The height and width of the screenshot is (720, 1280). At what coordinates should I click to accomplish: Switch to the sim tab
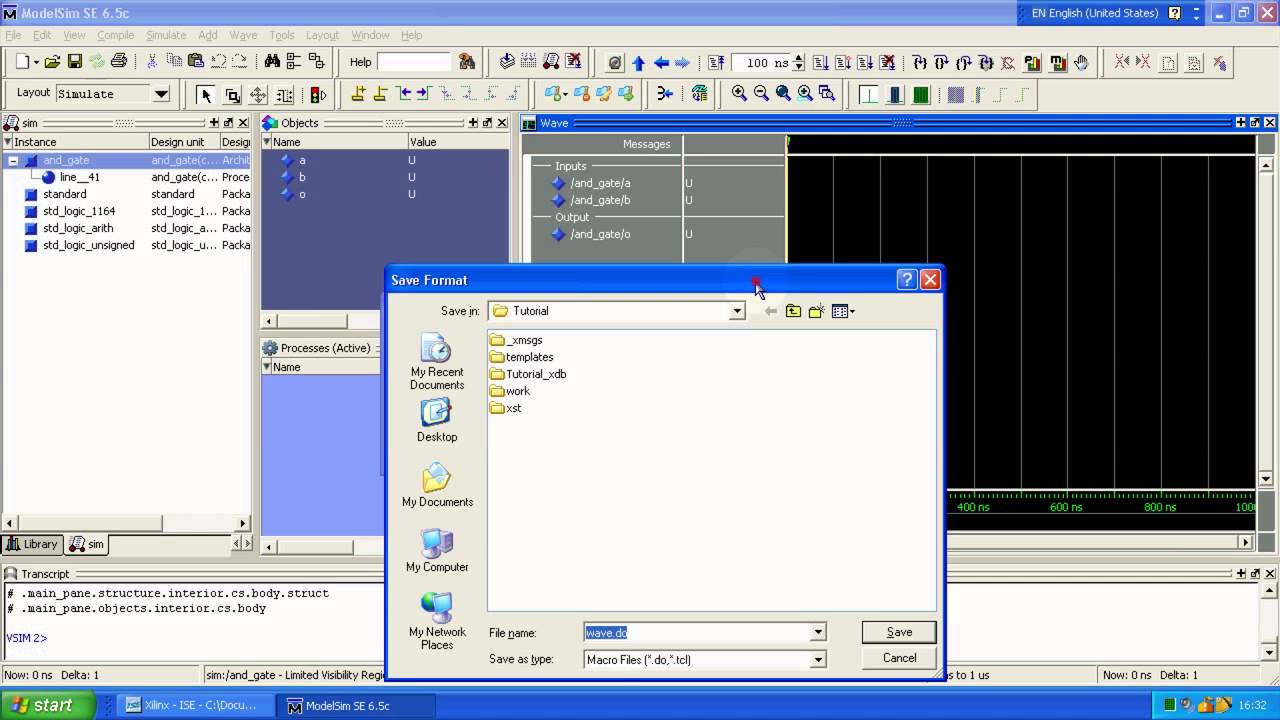88,544
